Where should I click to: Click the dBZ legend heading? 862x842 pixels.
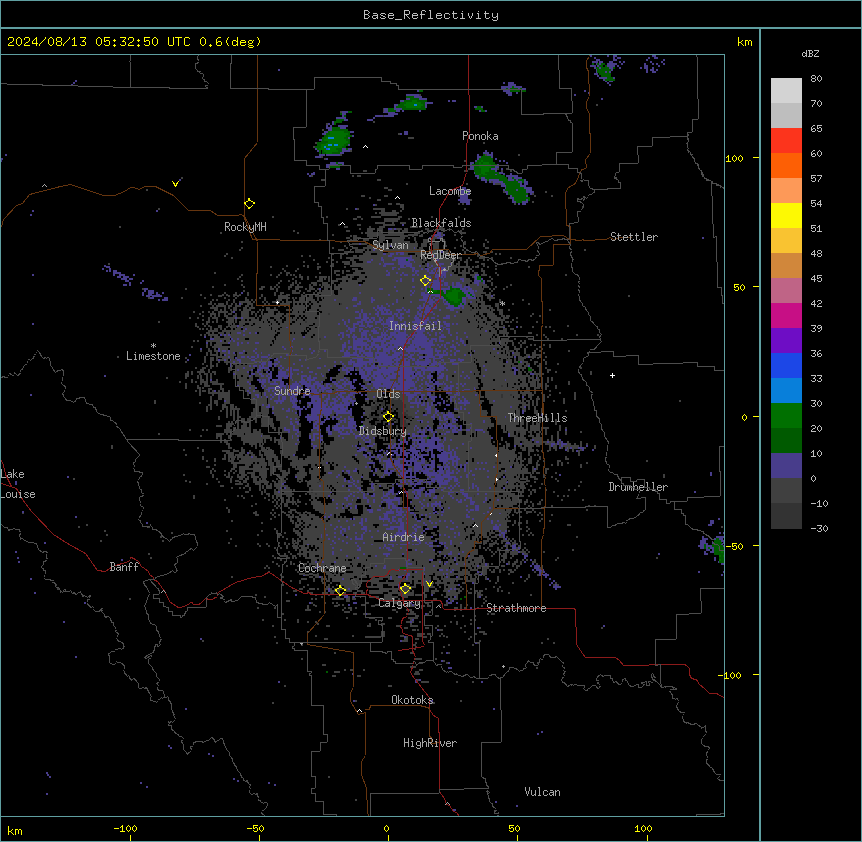[x=810, y=54]
